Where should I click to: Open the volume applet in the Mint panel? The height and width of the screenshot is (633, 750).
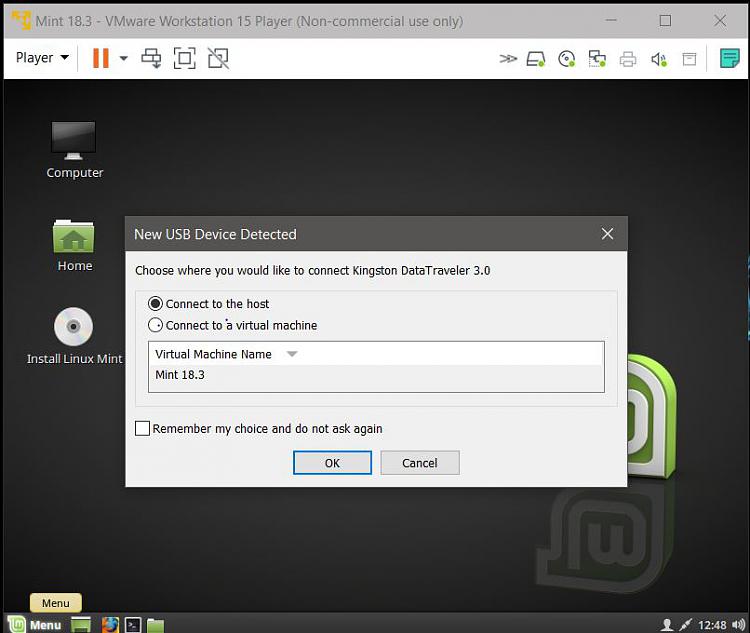point(739,624)
